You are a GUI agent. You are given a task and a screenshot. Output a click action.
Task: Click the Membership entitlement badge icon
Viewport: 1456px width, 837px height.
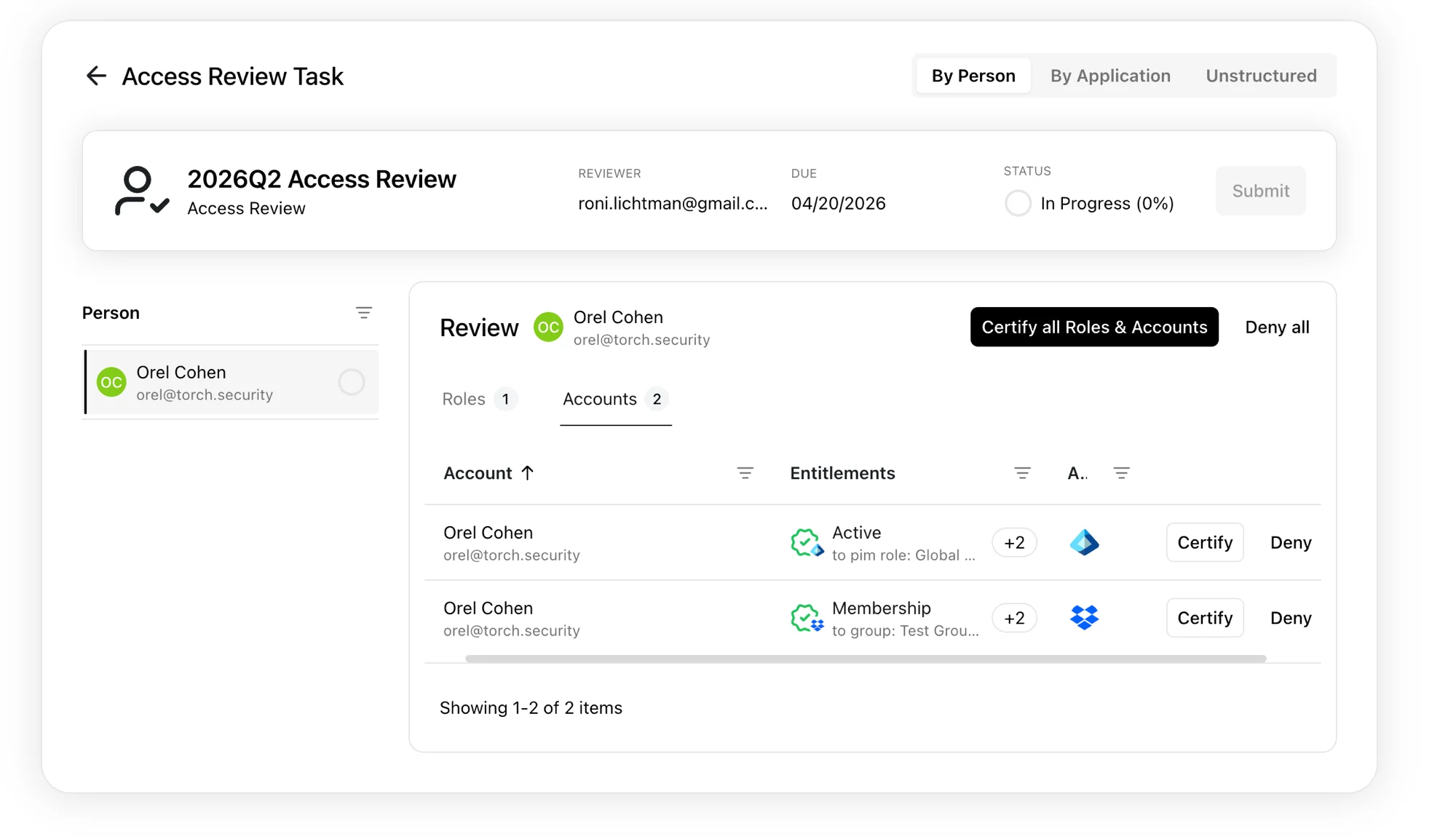point(807,618)
